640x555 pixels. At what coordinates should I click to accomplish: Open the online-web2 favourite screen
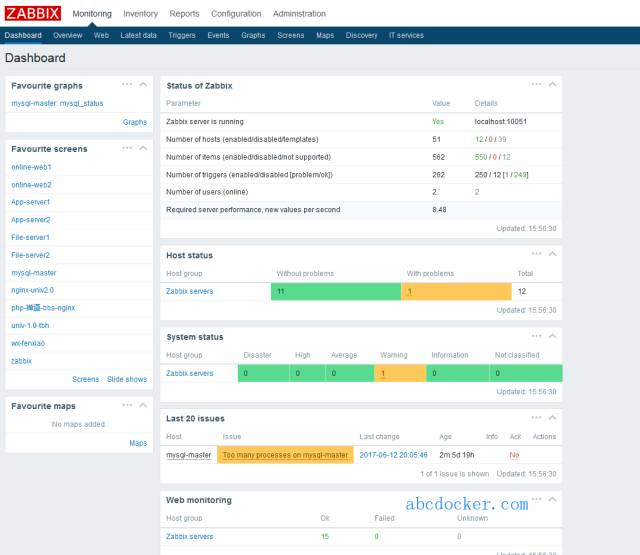click(x=31, y=185)
